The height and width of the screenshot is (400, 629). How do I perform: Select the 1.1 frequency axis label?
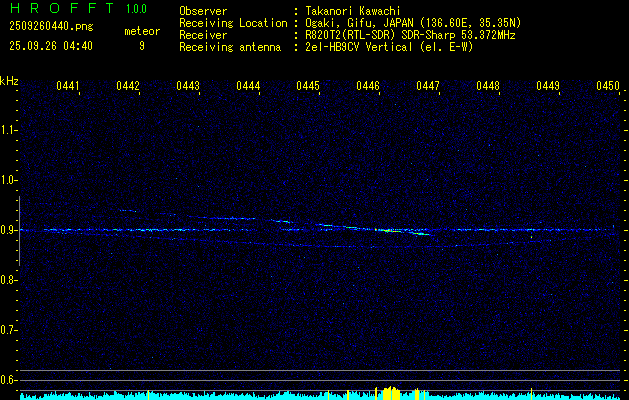(x=9, y=130)
